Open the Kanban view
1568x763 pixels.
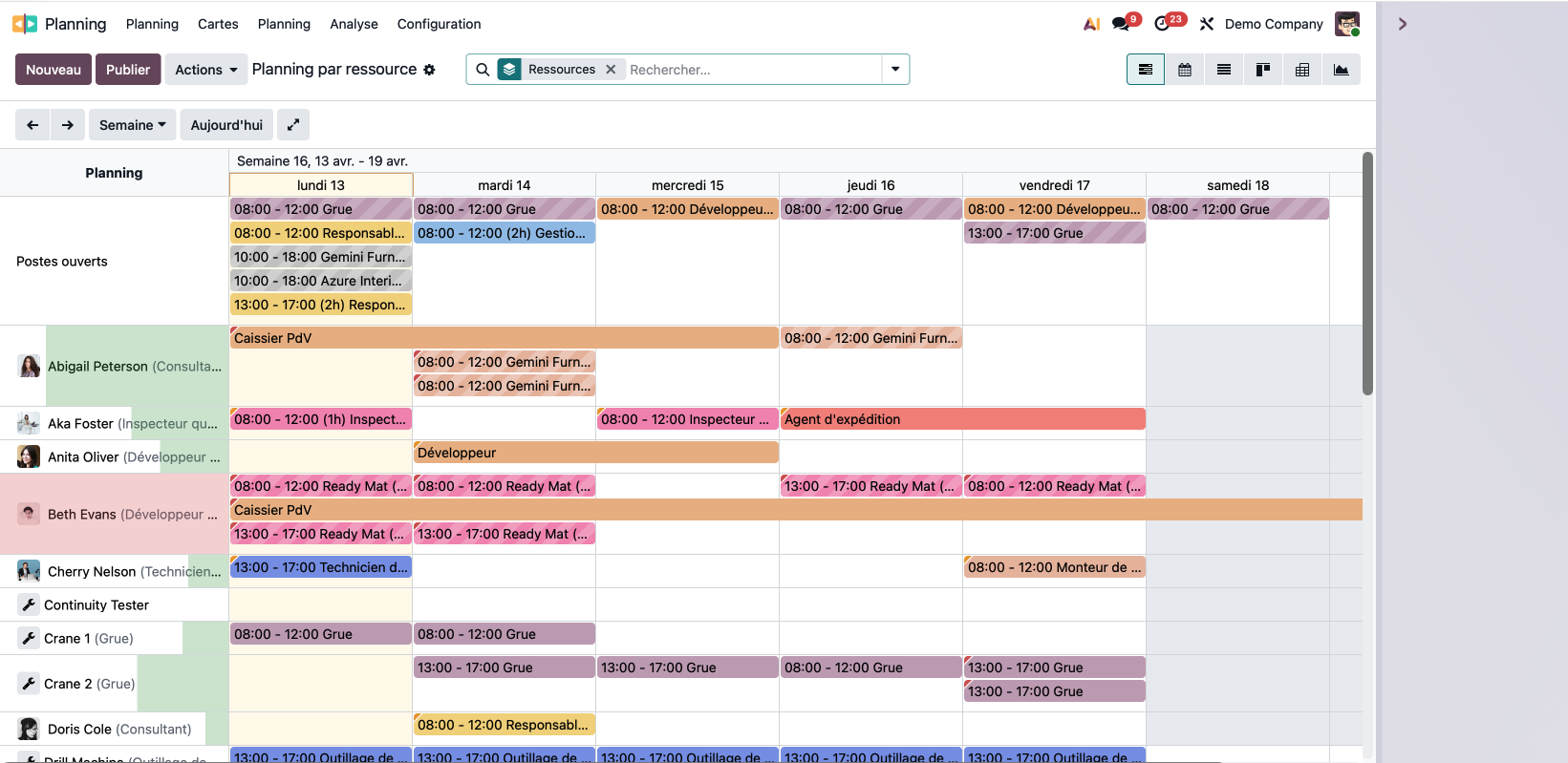point(1262,70)
